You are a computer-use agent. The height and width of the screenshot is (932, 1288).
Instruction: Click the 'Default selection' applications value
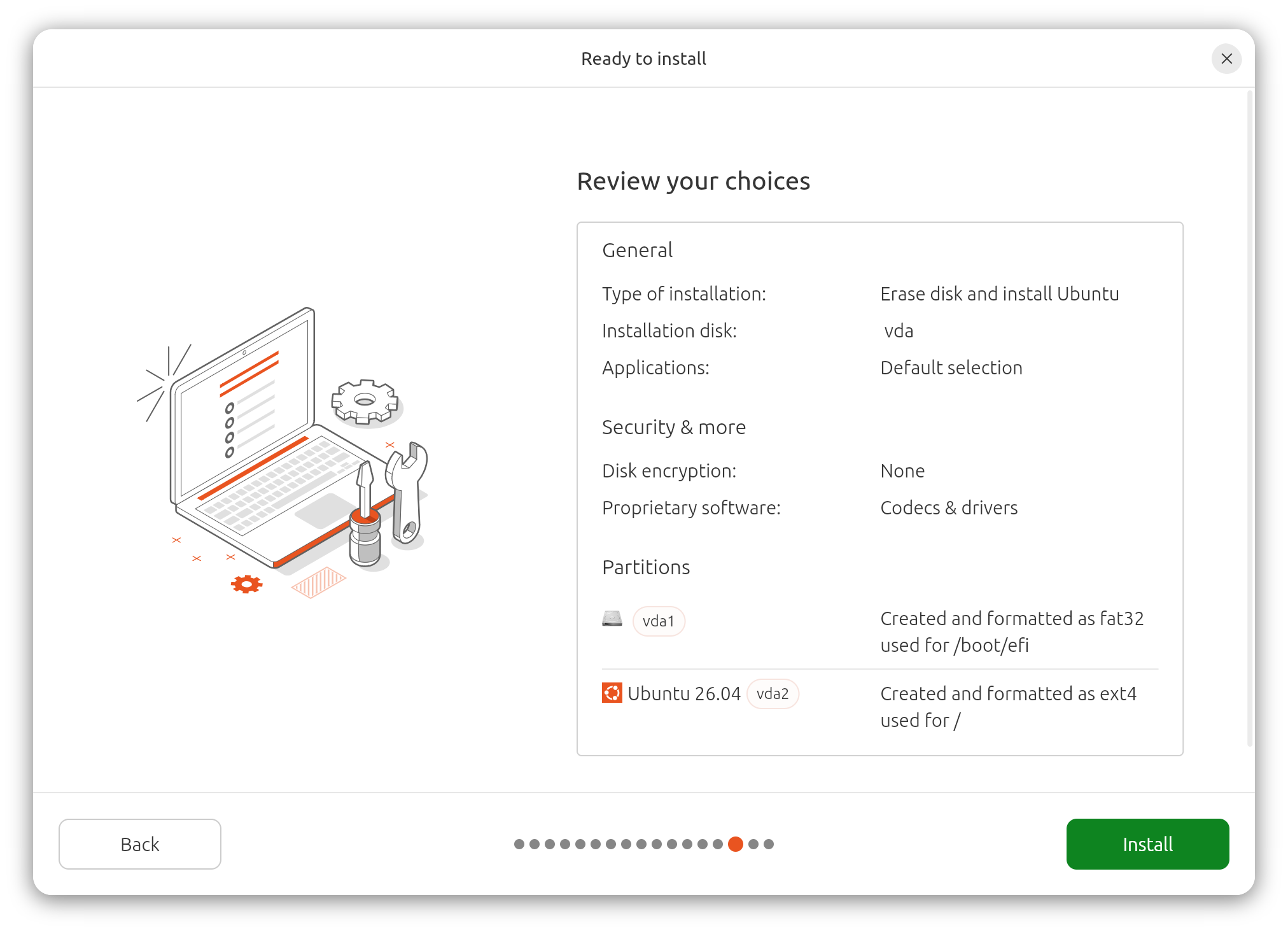point(951,367)
